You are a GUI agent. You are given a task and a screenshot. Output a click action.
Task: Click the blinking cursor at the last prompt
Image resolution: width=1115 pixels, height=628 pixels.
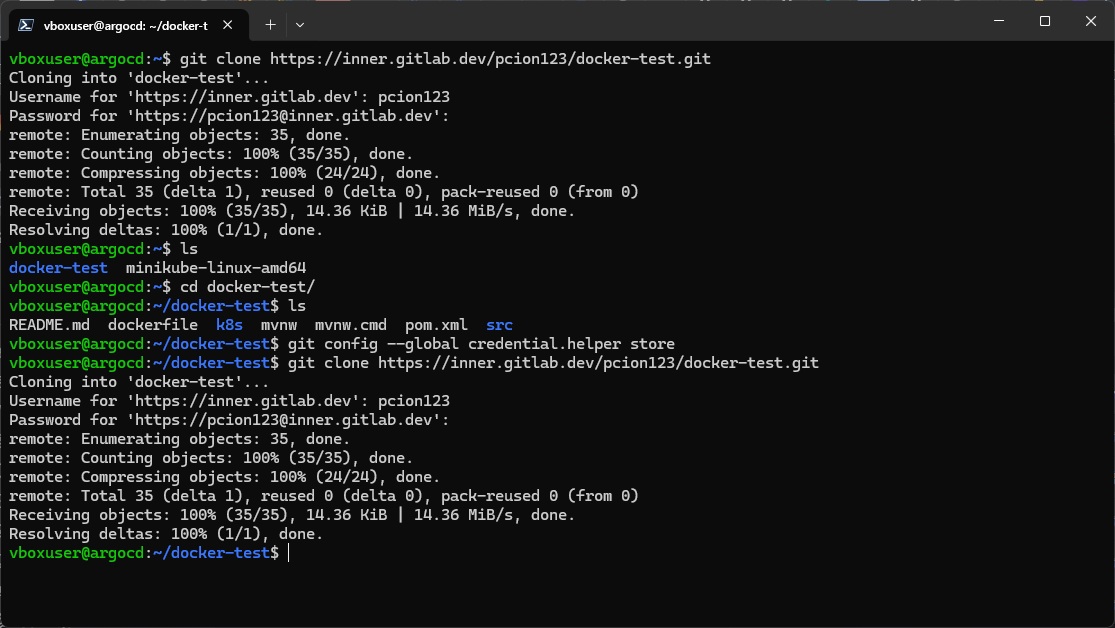point(289,553)
